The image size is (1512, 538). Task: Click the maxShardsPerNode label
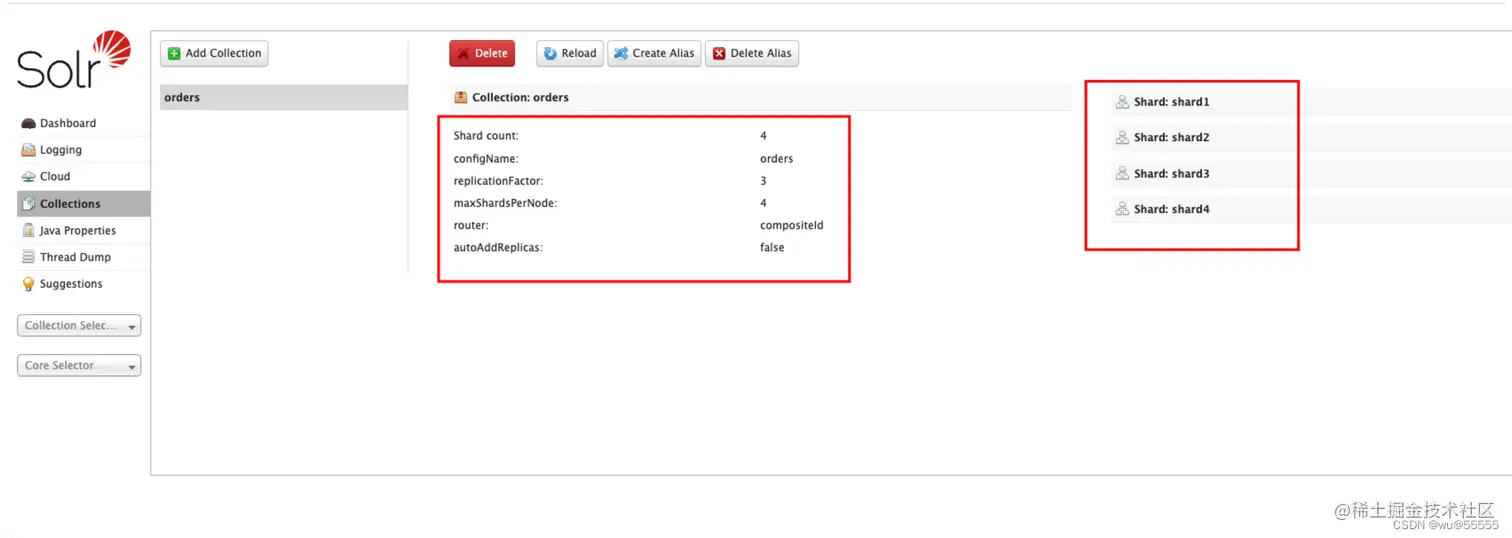pyautogui.click(x=505, y=204)
